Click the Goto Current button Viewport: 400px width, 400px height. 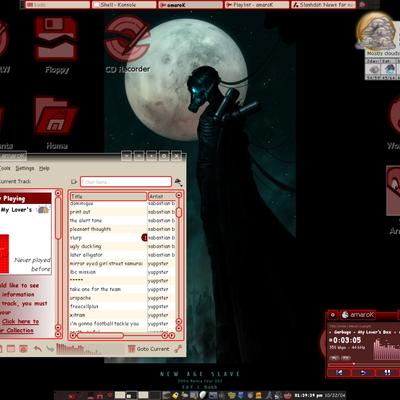(x=149, y=349)
